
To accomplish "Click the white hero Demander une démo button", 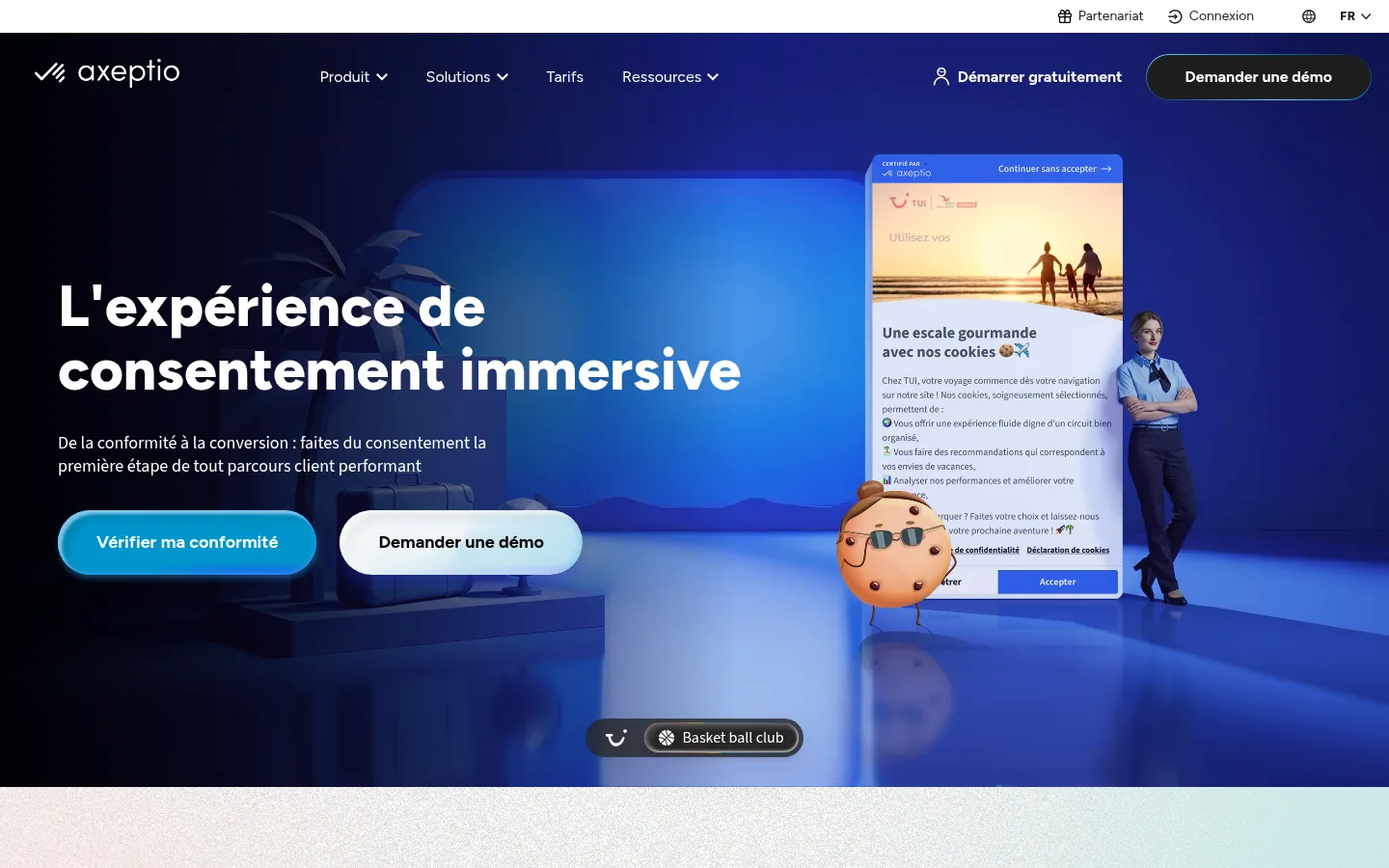I will (x=461, y=542).
